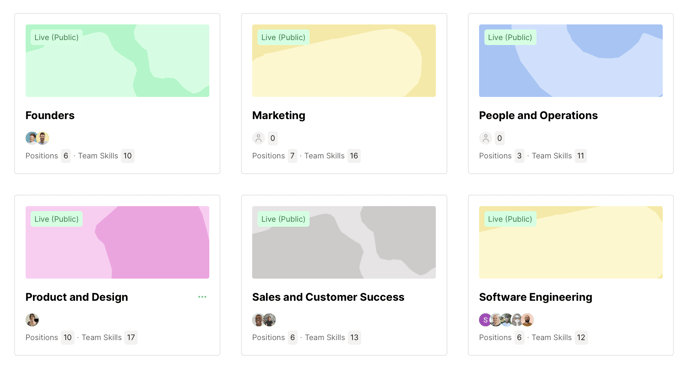The image size is (688, 371).
Task: Open the Sales and Customer Success title
Action: click(328, 297)
